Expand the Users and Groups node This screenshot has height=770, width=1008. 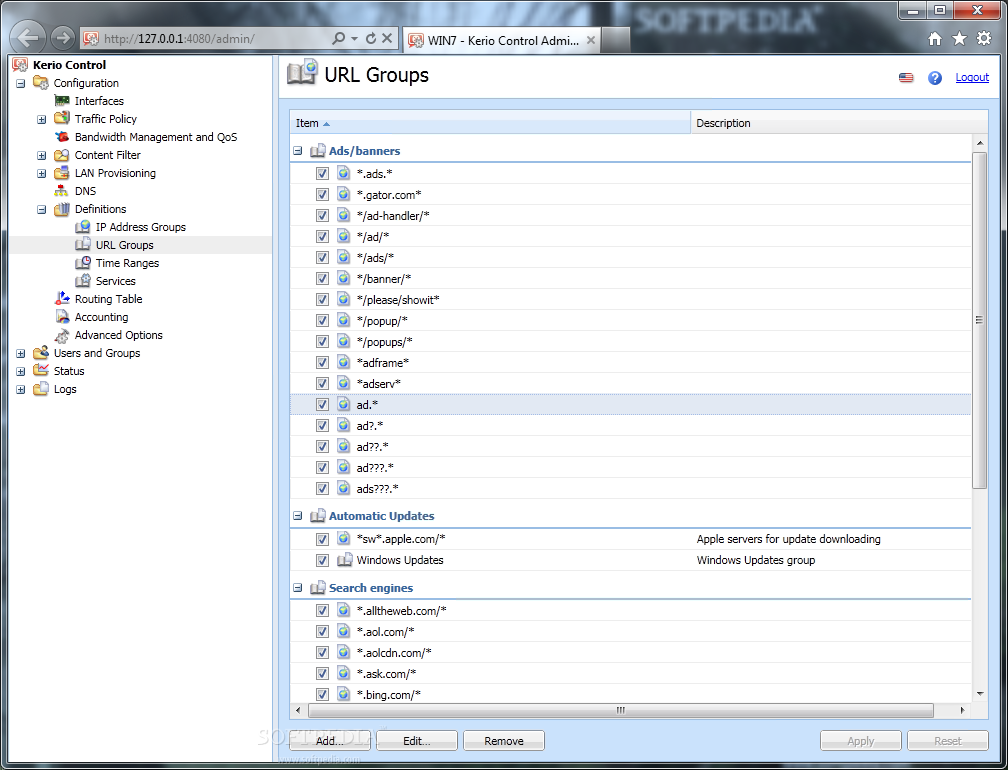pyautogui.click(x=21, y=353)
